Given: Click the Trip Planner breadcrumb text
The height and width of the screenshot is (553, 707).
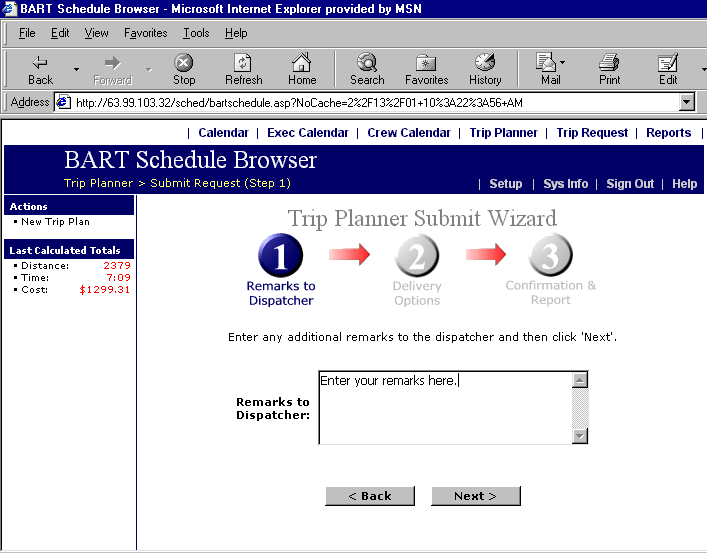Looking at the screenshot, I should tap(98, 183).
